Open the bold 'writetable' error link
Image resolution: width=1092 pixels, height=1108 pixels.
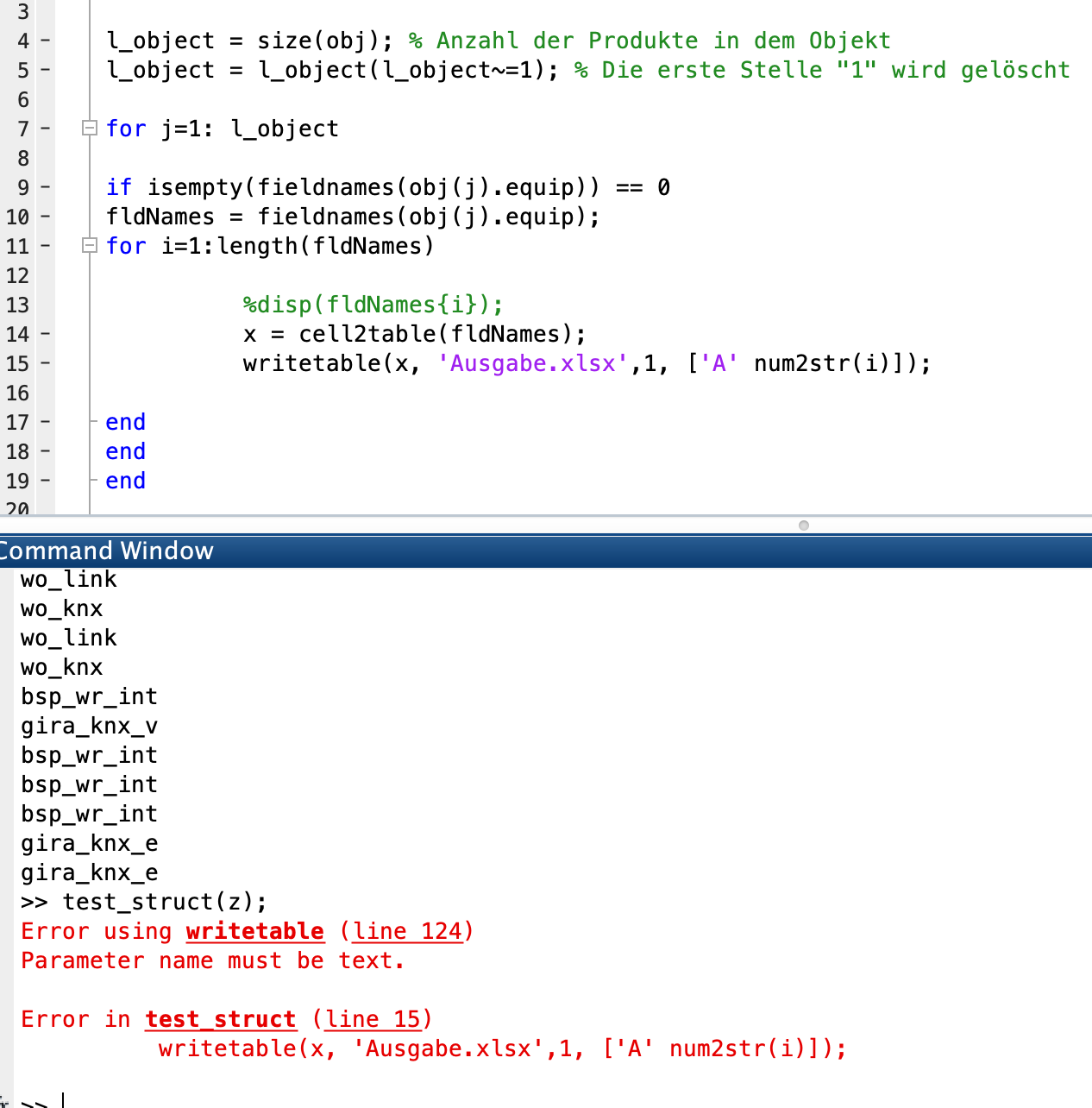(x=254, y=931)
